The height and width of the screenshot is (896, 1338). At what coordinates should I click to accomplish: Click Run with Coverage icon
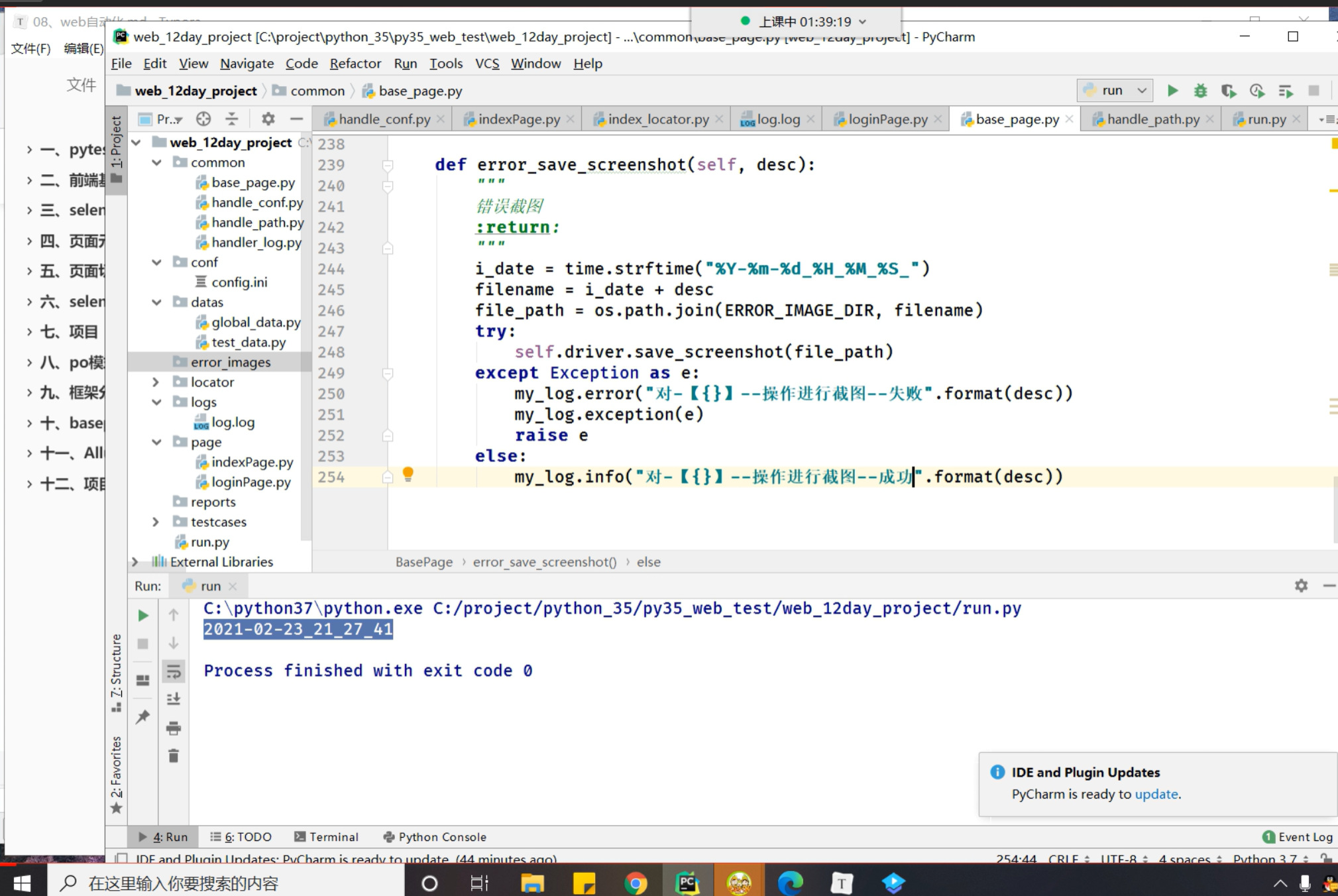[1229, 91]
